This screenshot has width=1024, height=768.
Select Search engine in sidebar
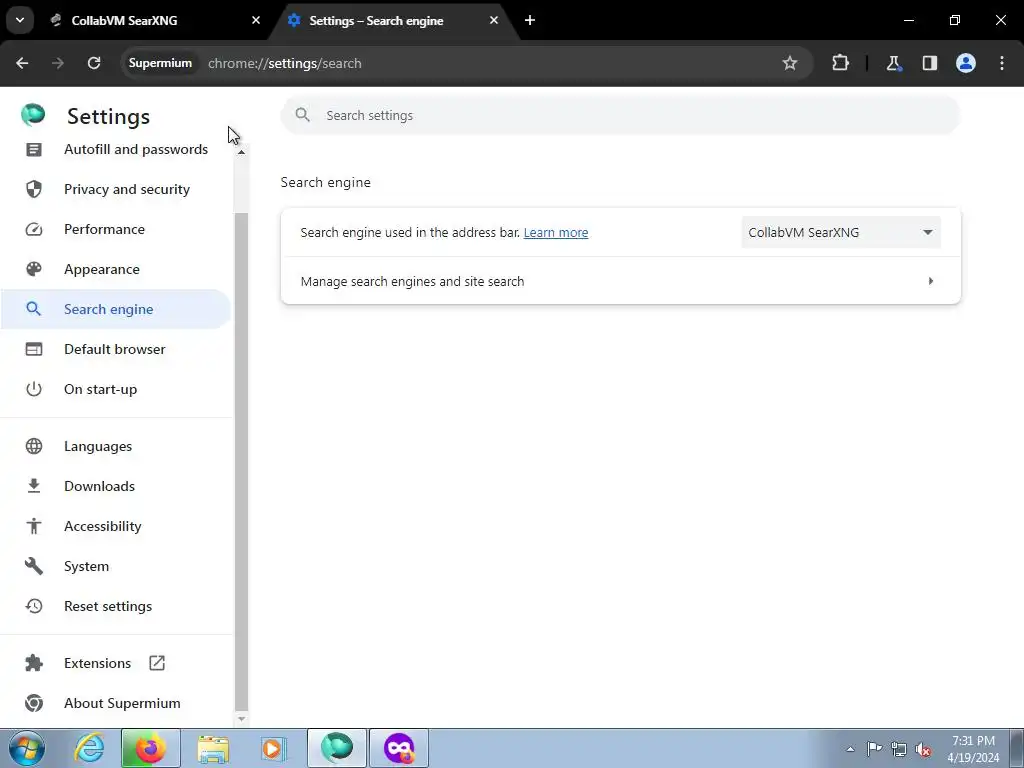click(116, 309)
